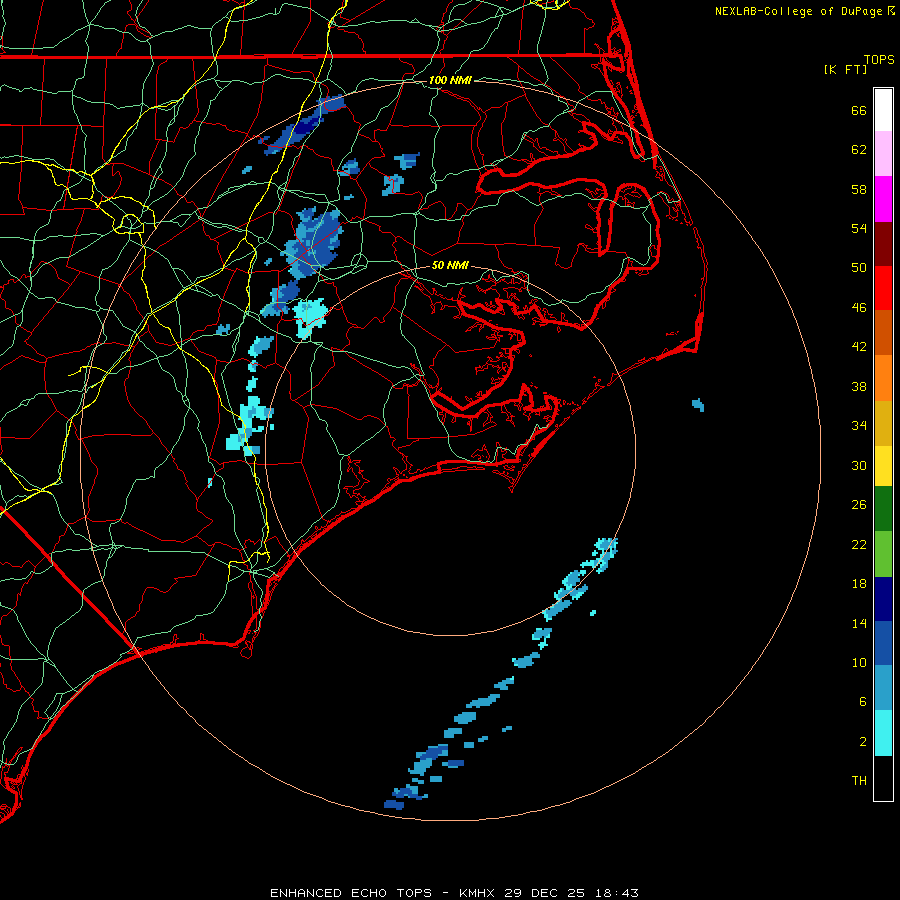Click the light blue 14 kft swatch
Screen dimensions: 900x900
point(883,688)
